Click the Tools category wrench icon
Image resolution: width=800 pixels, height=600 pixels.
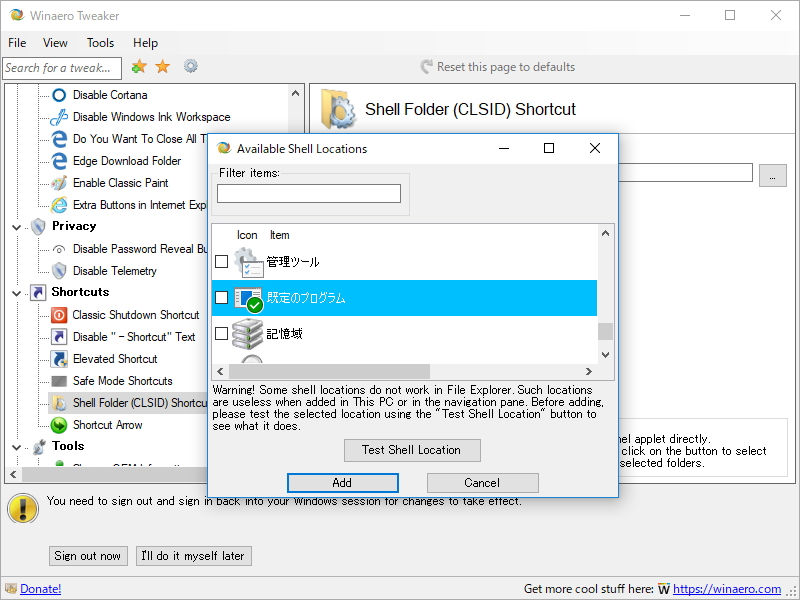click(39, 446)
